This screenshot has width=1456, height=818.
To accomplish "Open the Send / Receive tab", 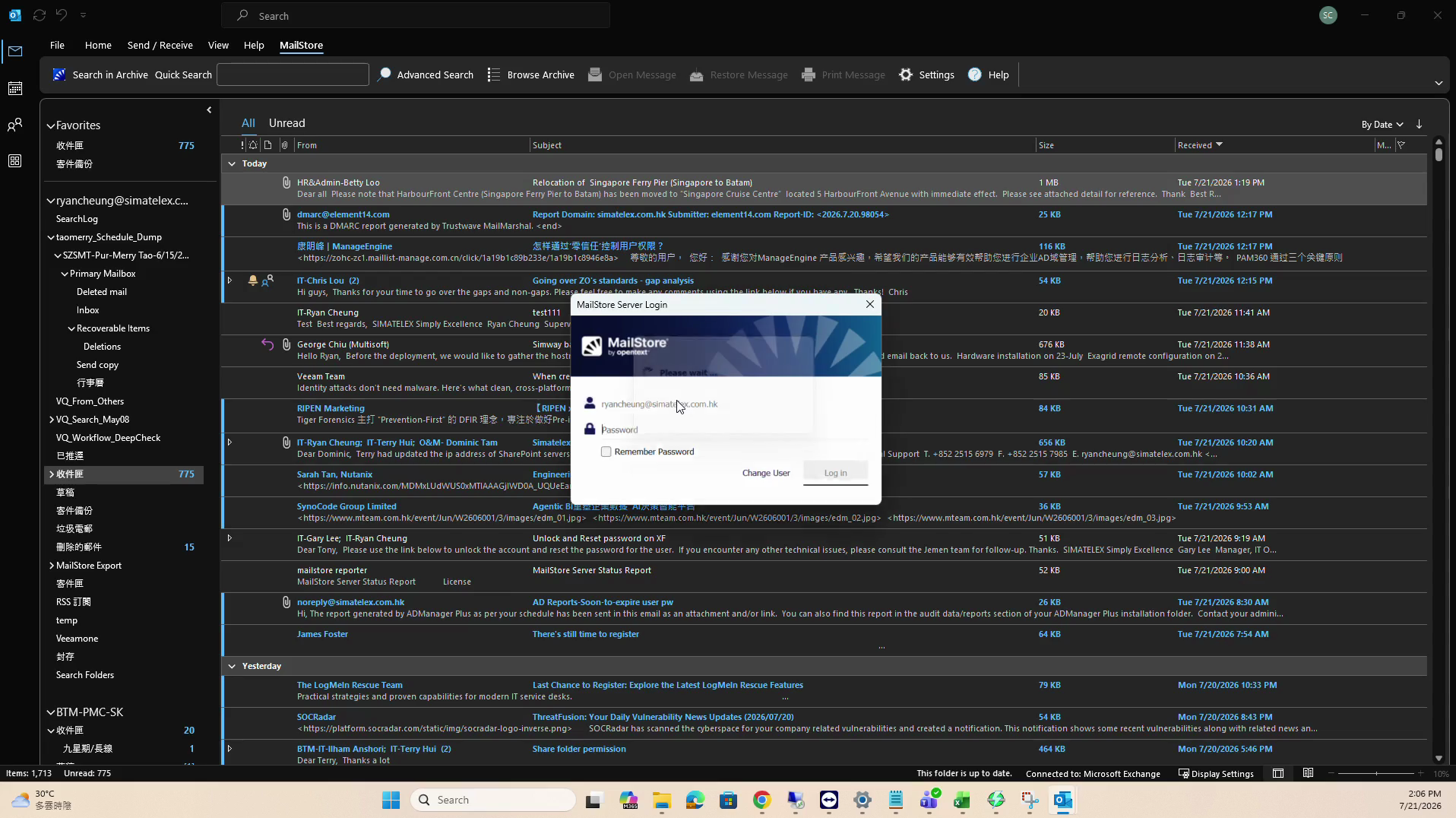I will [x=160, y=45].
